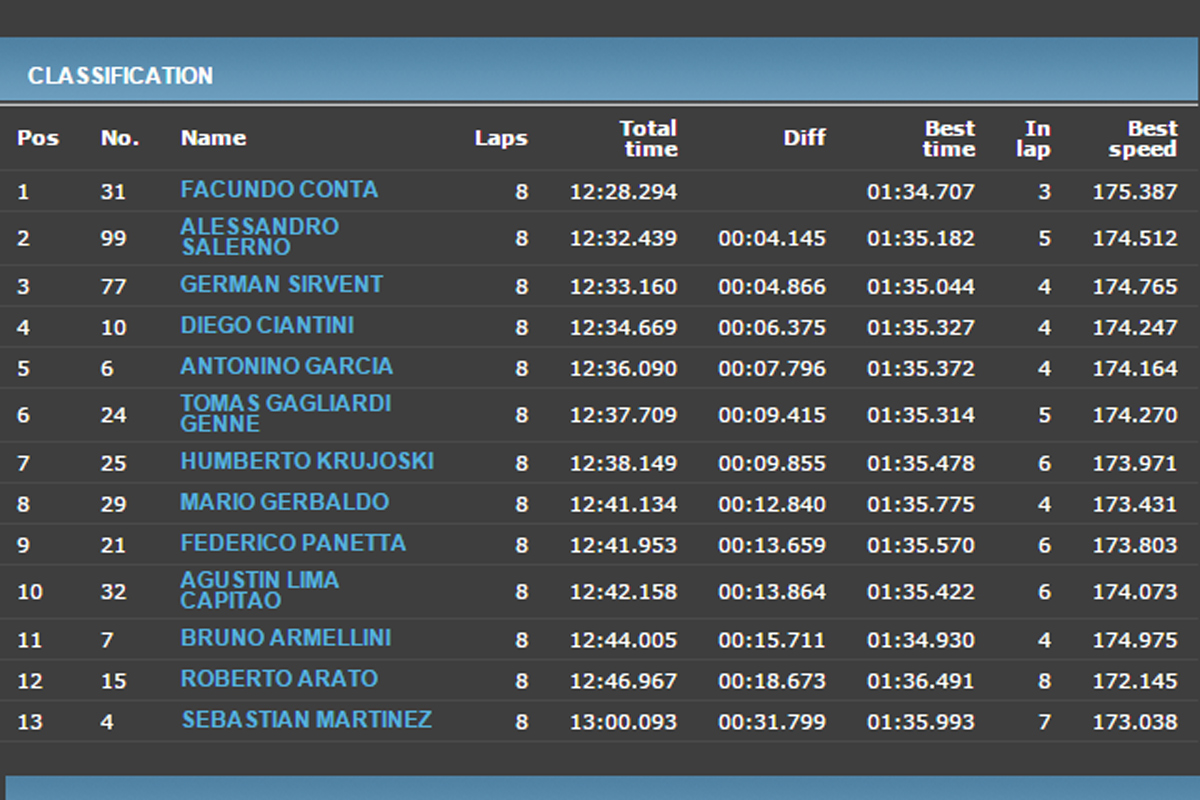This screenshot has height=800, width=1200.
Task: Open ALESSANDRO SALERNO driver link
Action: click(259, 237)
